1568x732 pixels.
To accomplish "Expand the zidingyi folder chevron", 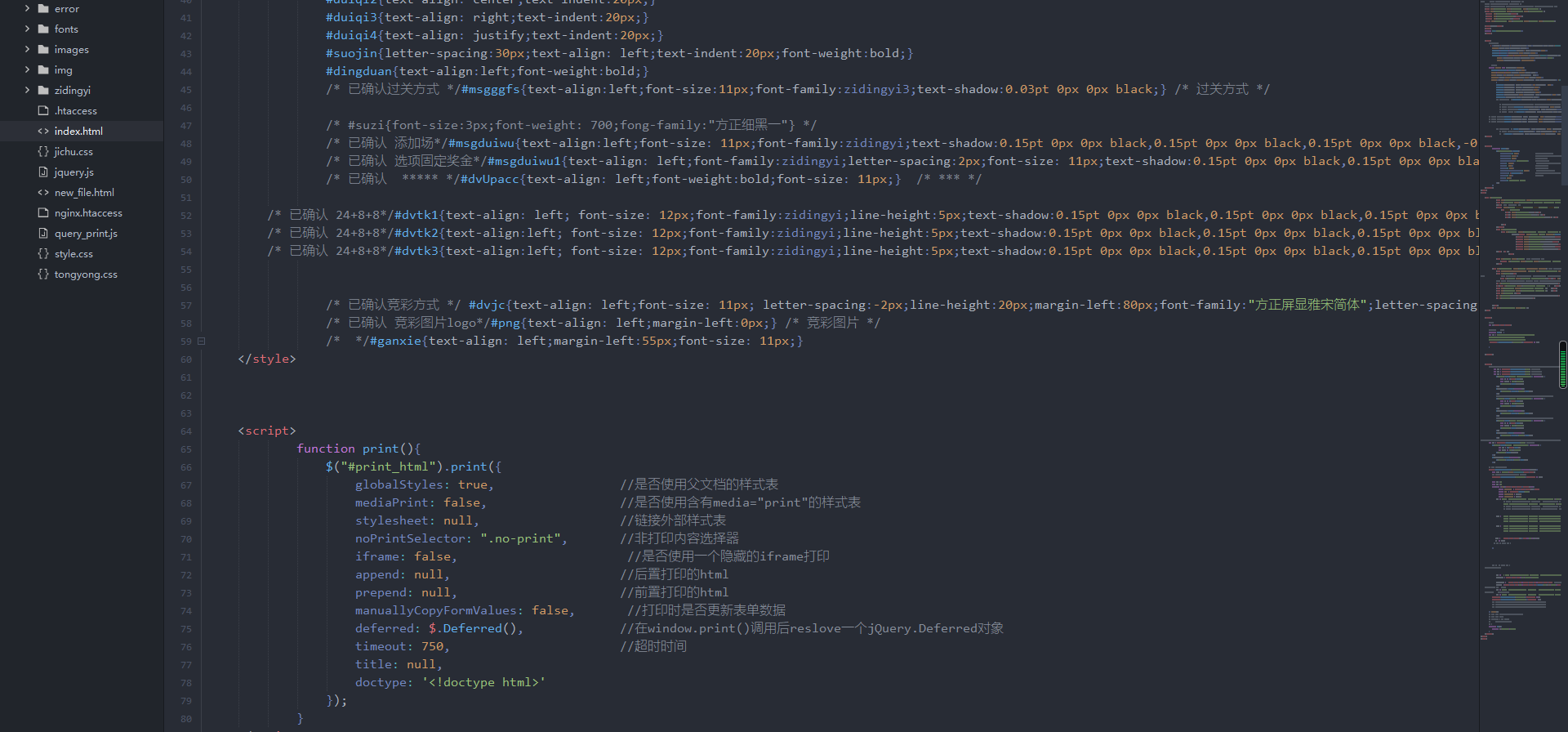I will coord(27,90).
